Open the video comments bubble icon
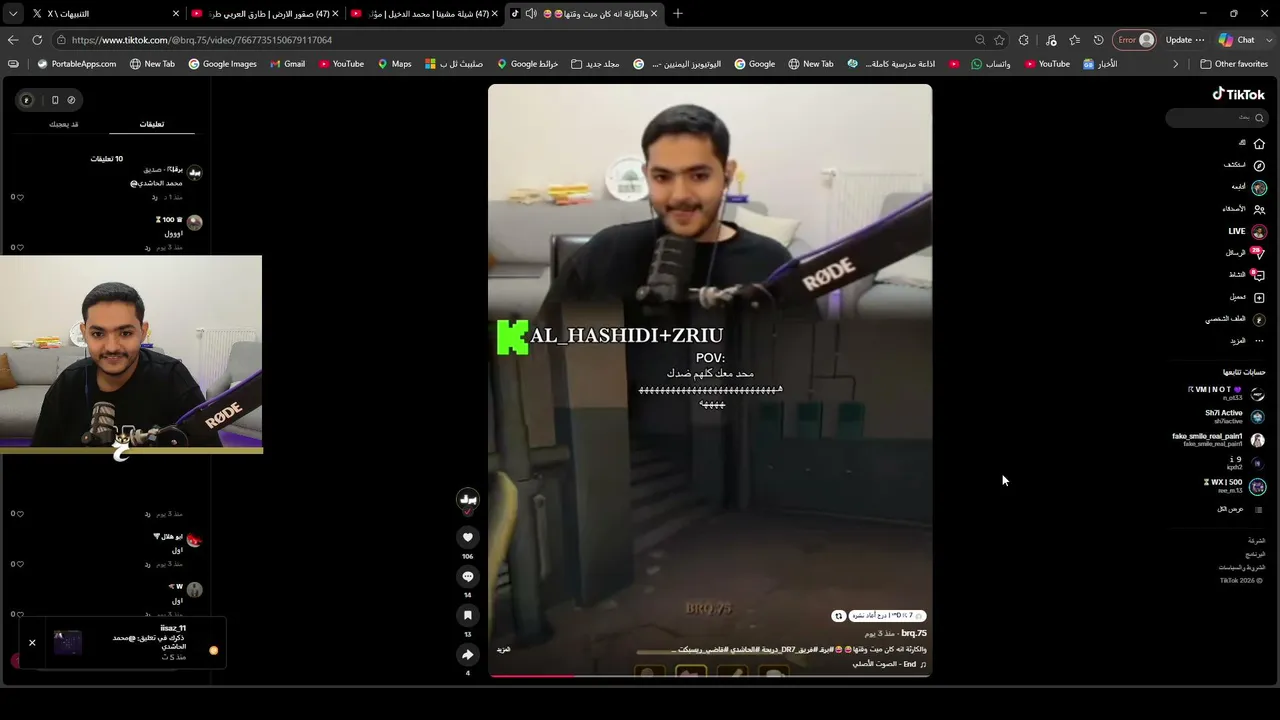The width and height of the screenshot is (1280, 720). coord(467,576)
